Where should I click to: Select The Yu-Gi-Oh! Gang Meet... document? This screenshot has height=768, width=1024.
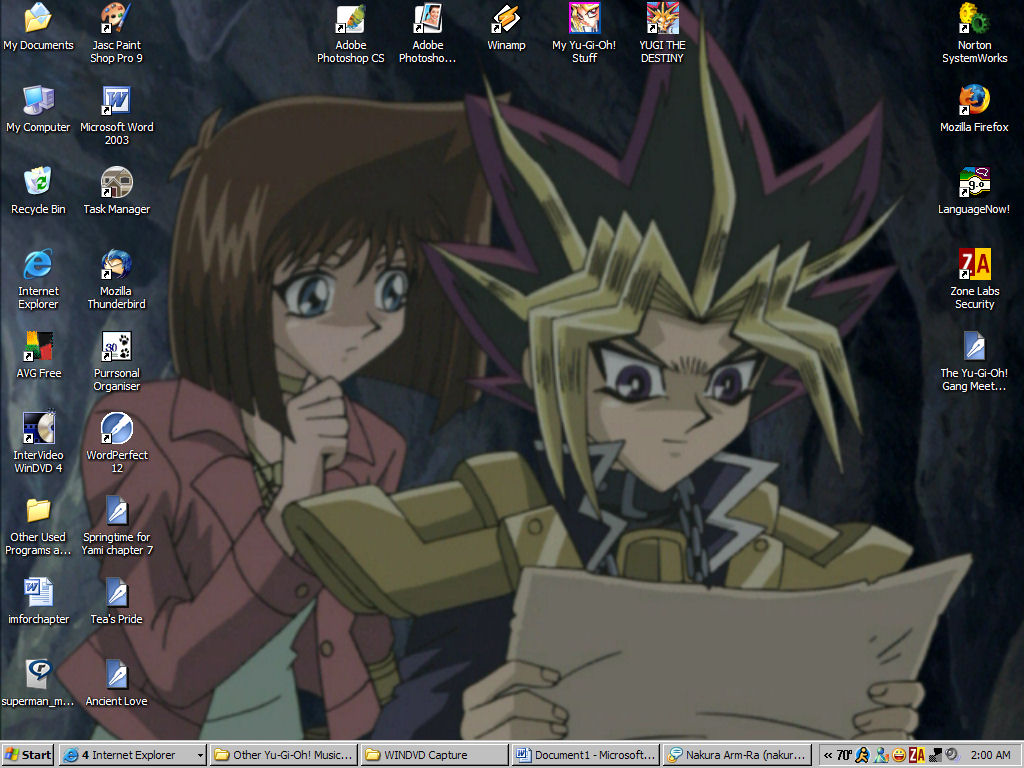point(974,361)
